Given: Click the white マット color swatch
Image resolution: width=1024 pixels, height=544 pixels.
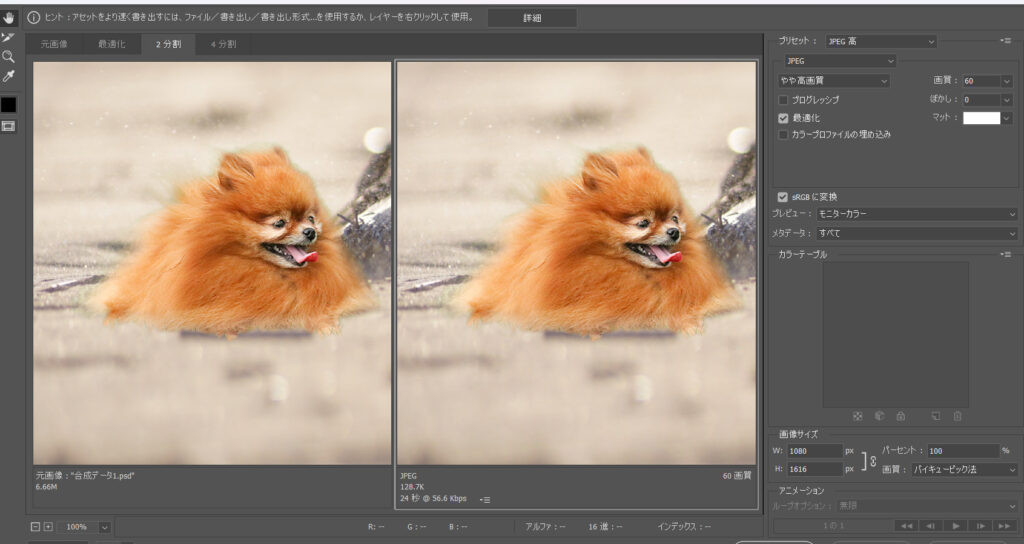Looking at the screenshot, I should [x=981, y=118].
